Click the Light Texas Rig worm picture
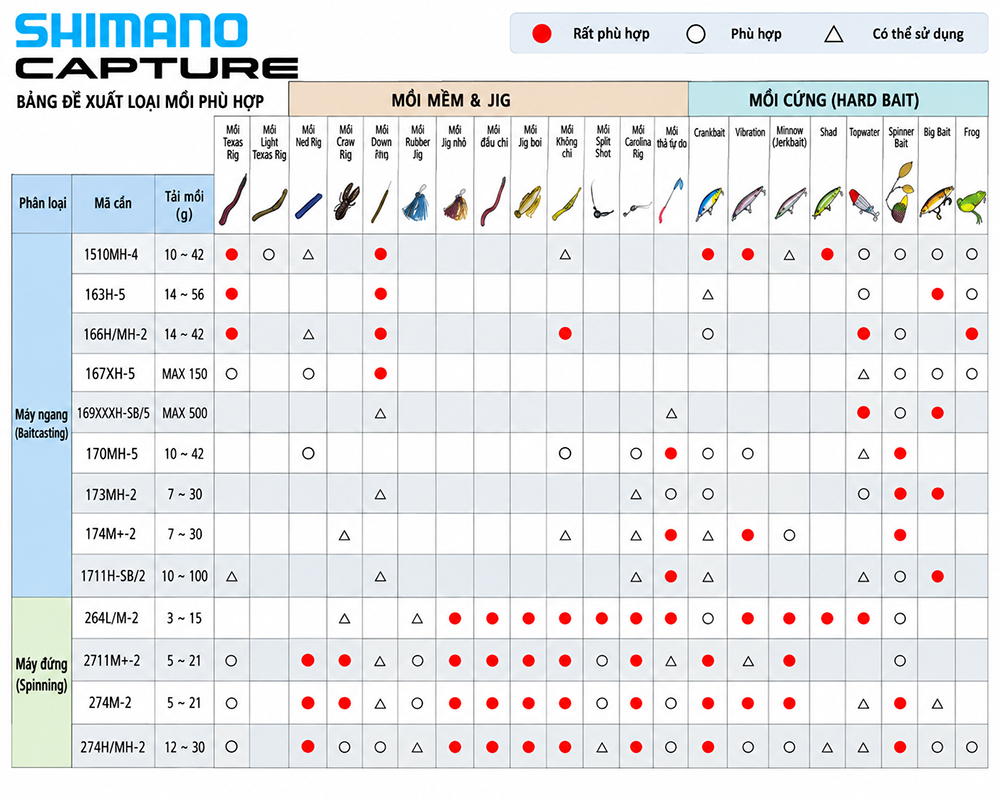The height and width of the screenshot is (800, 1000). tap(269, 206)
